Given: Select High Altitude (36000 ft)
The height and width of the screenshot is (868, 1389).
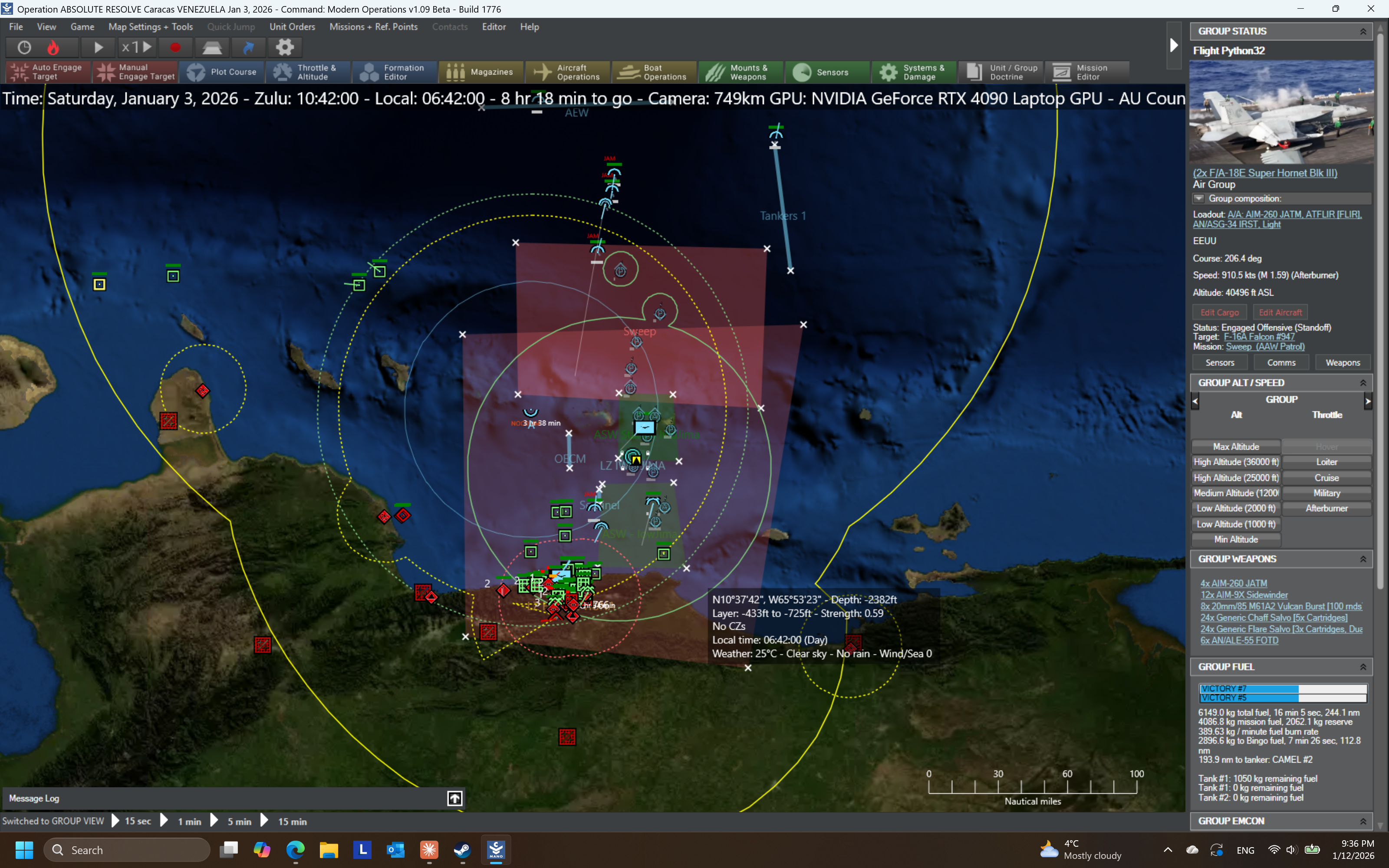Looking at the screenshot, I should point(1236,462).
